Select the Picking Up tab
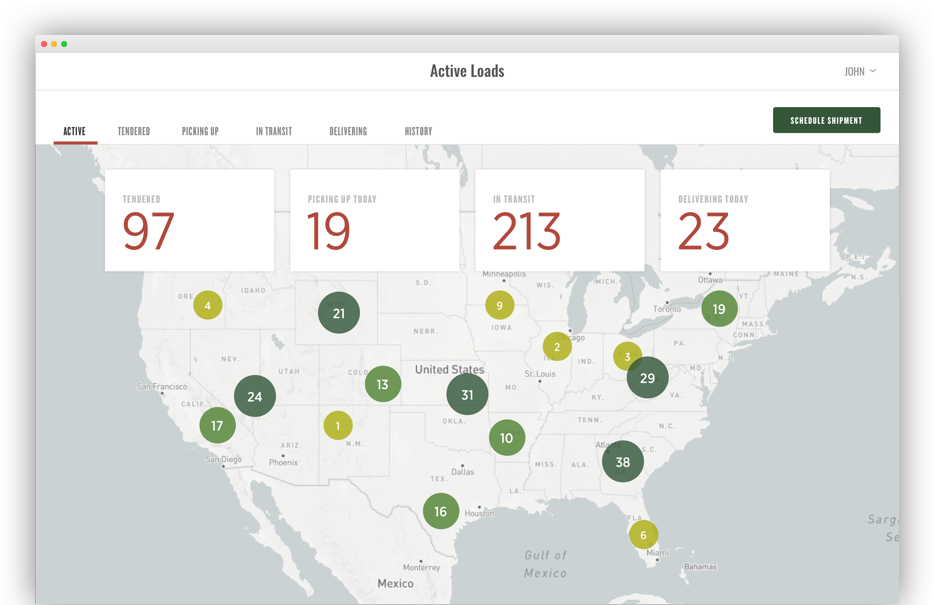The width and height of the screenshot is (934, 605). coord(200,131)
